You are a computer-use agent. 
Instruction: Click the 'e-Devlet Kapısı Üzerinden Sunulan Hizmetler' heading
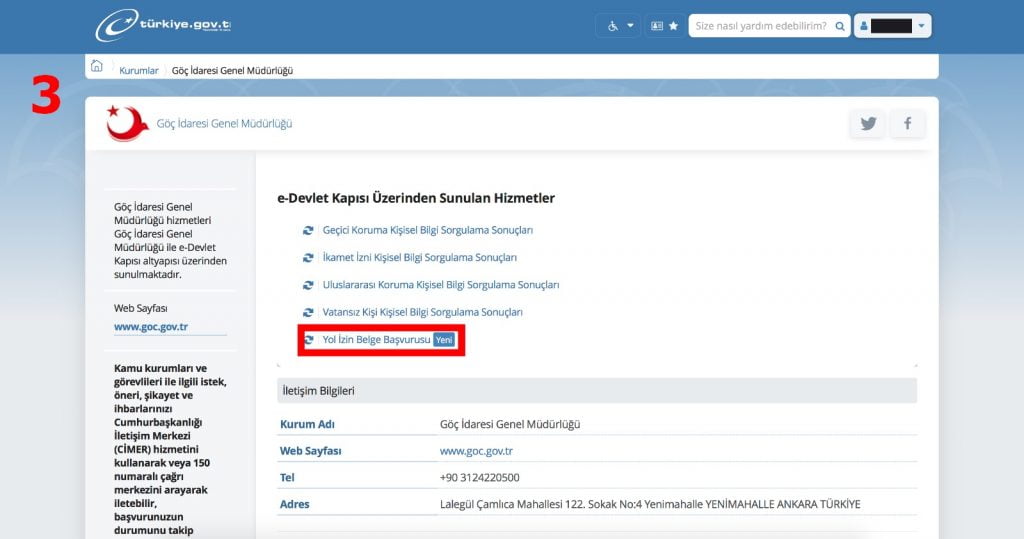pos(416,198)
